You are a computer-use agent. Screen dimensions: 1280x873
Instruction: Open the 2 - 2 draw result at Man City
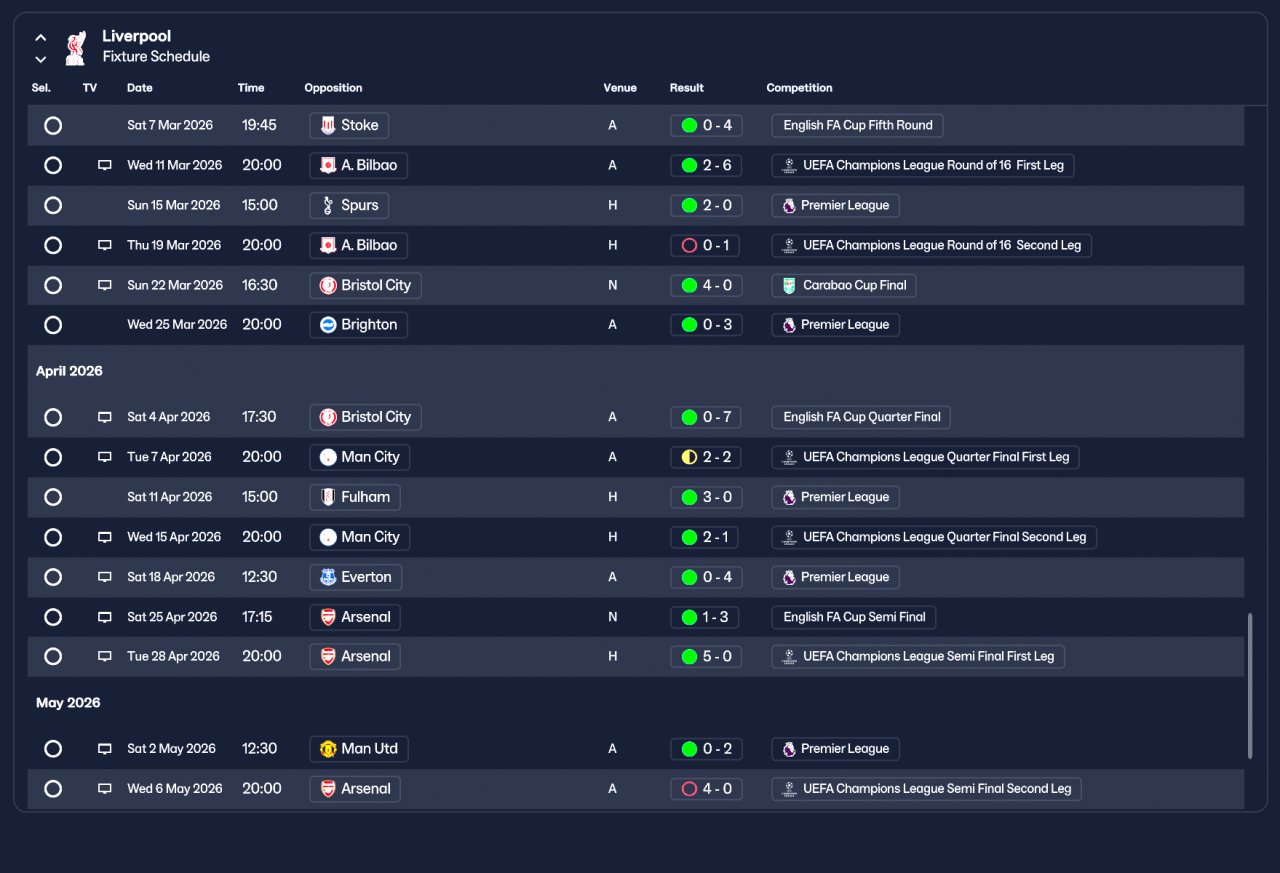[x=706, y=457]
